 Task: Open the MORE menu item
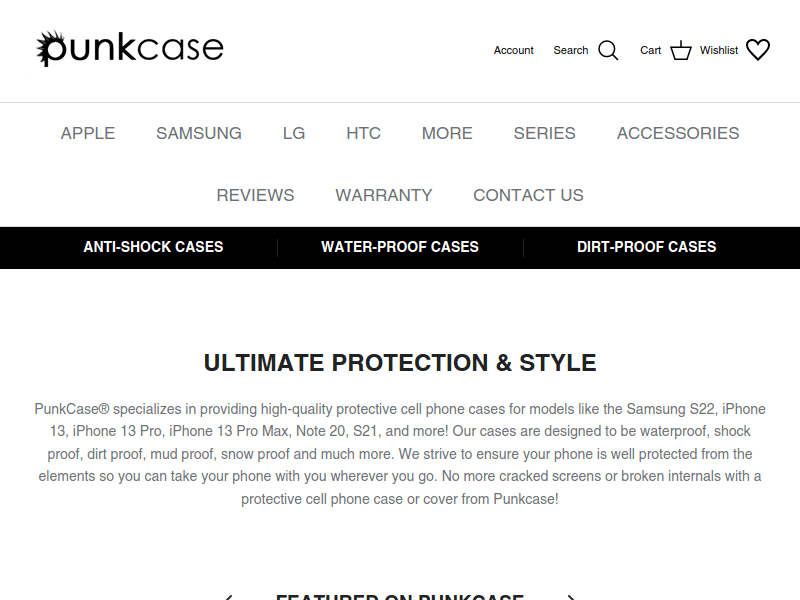coord(446,133)
